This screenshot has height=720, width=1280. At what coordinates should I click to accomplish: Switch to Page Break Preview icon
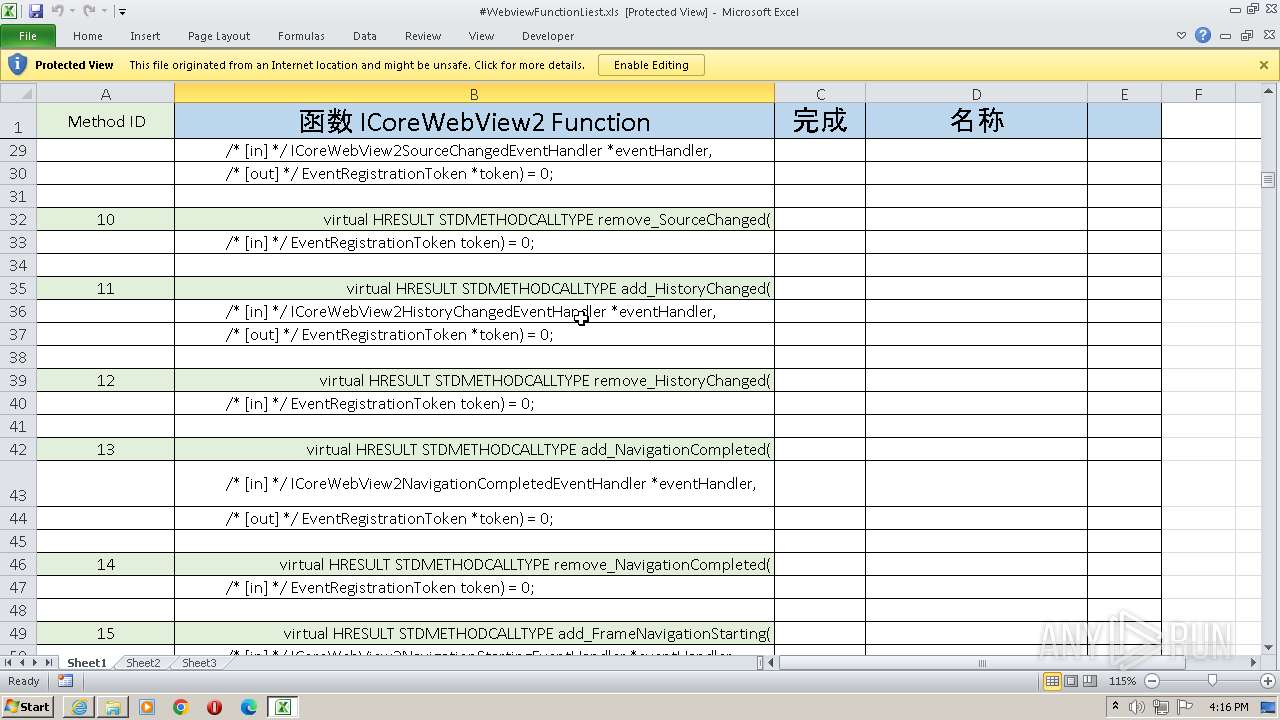(x=1090, y=681)
